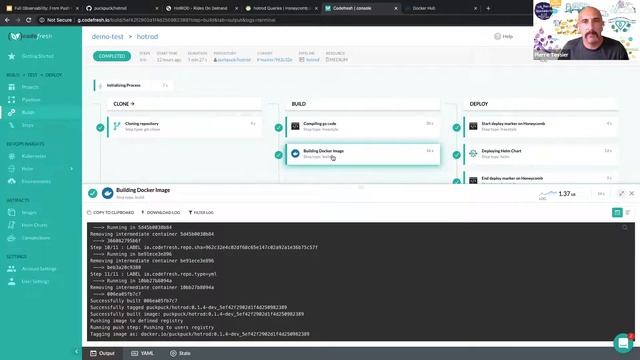Go back in the browser
Viewport: 640px width, 360px height.
pos(7,20)
